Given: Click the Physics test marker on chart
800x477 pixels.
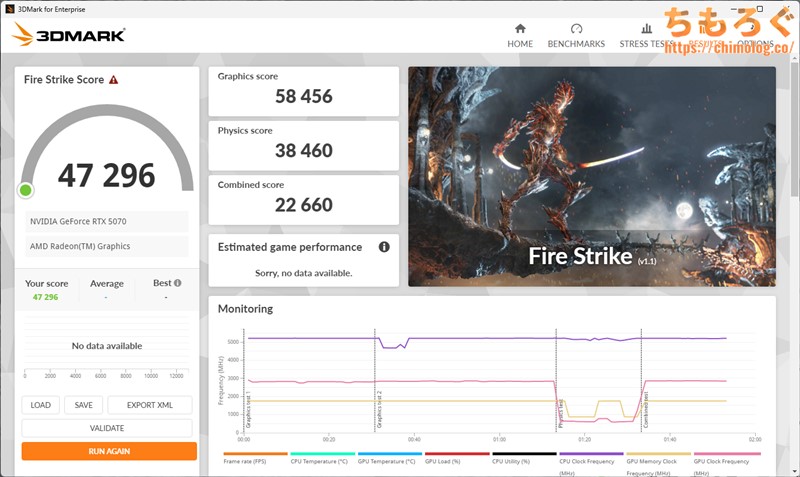Looking at the screenshot, I should pyautogui.click(x=560, y=413).
